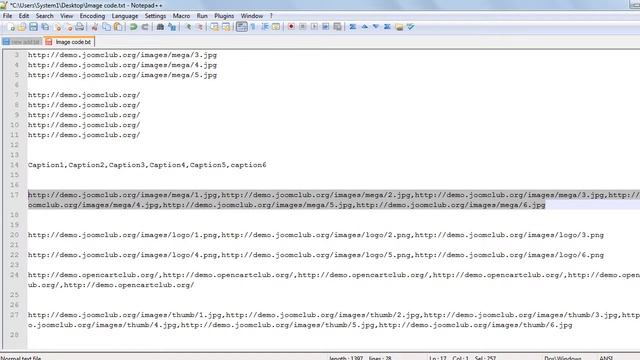Enable synchronized horizontal scrolling icon
The height and width of the screenshot is (360, 640).
click(x=226, y=27)
